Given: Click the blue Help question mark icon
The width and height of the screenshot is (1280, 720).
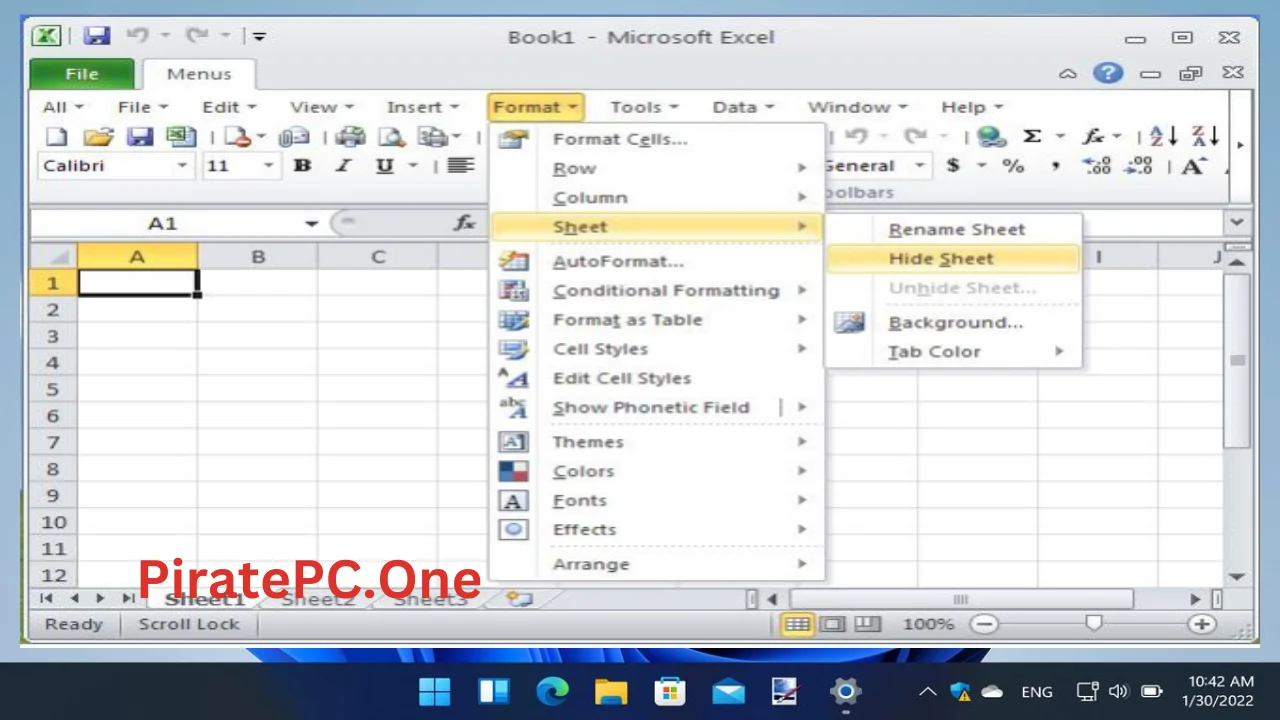Looking at the screenshot, I should [x=1107, y=73].
